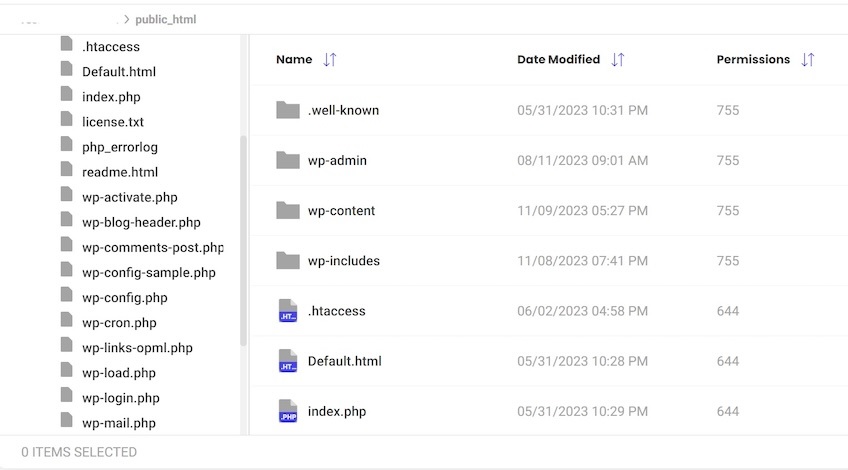The width and height of the screenshot is (848, 470).
Task: Click the wp-includes folder icon
Action: coord(288,261)
